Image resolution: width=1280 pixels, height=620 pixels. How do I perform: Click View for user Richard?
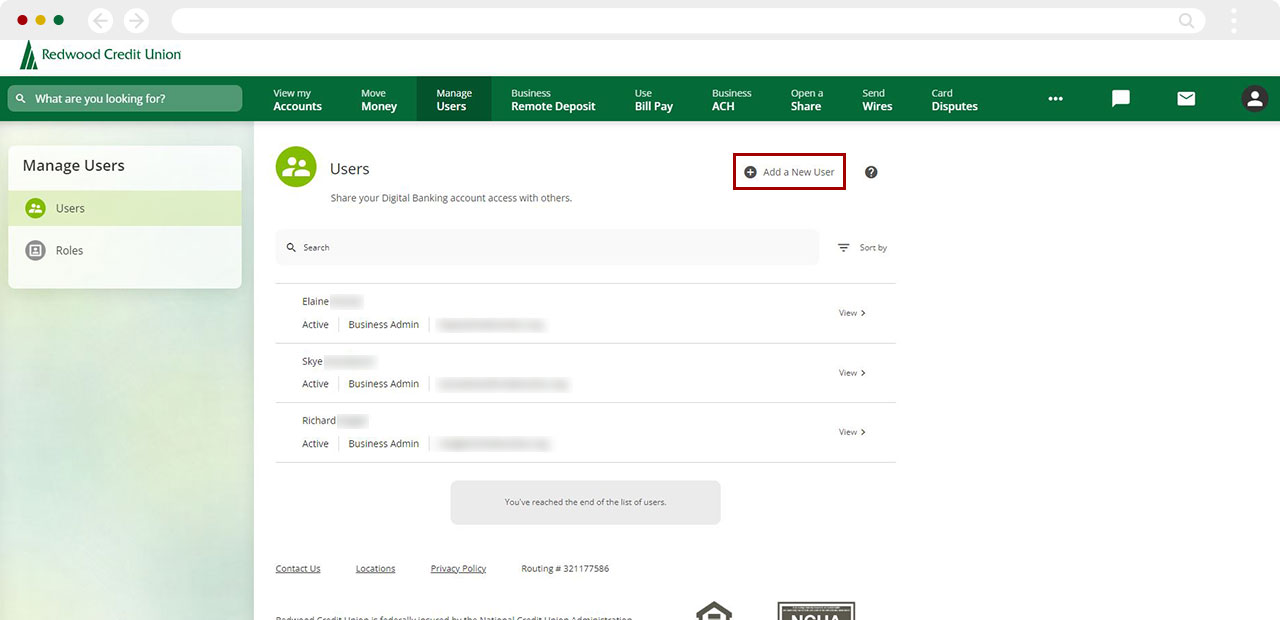click(852, 432)
